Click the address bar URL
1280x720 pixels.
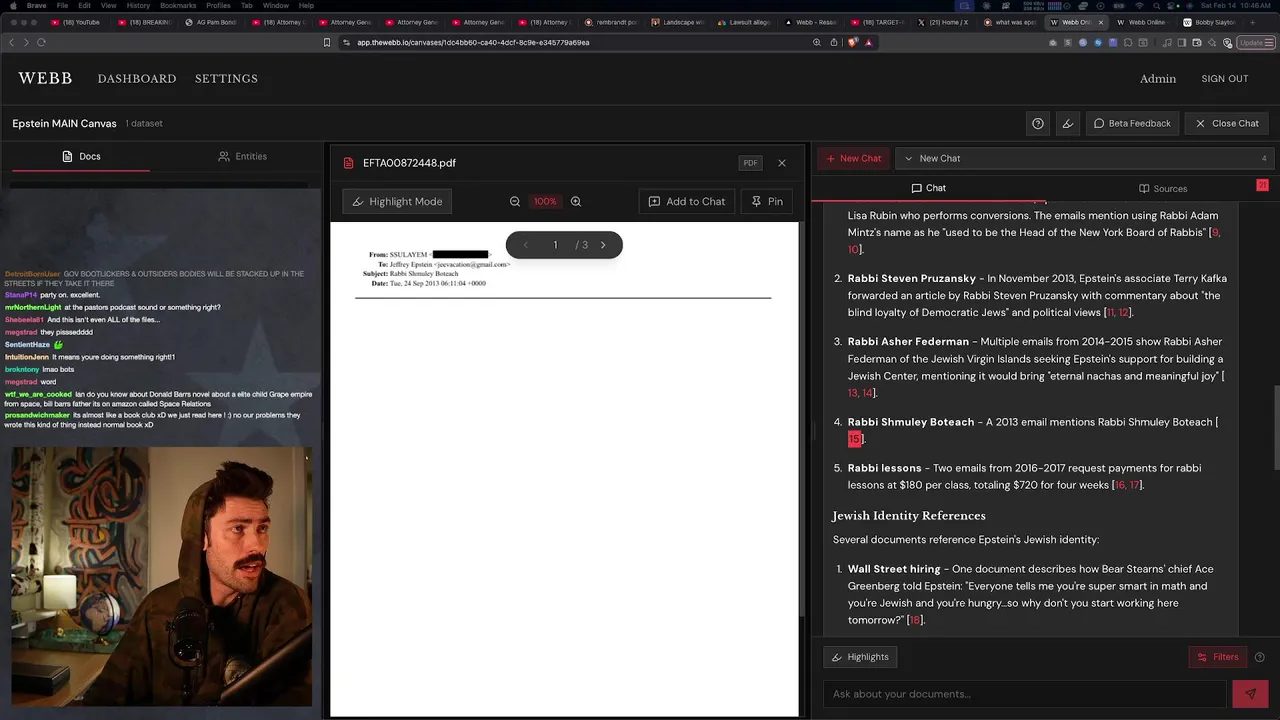click(473, 42)
